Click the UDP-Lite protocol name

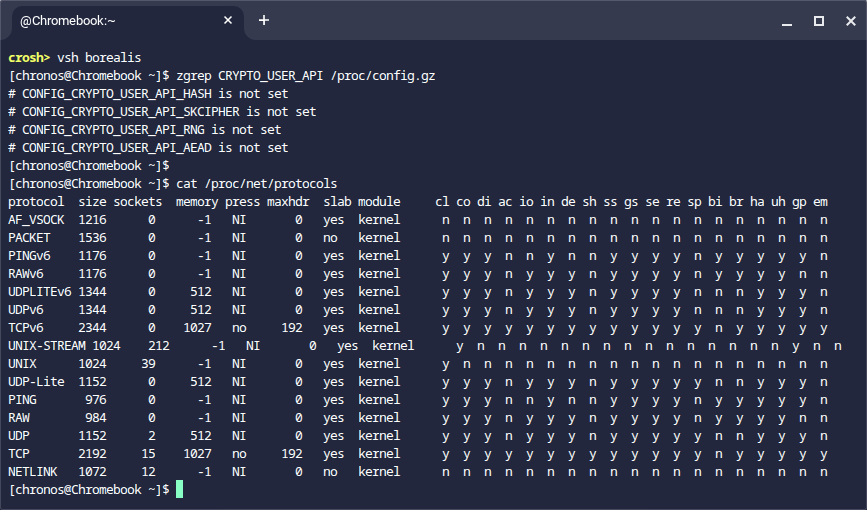(x=36, y=382)
